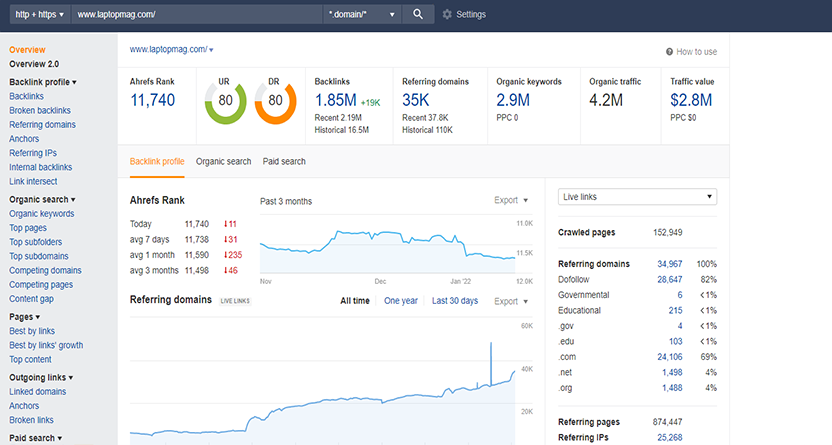
Task: Open Overview in the sidebar
Action: point(27,50)
